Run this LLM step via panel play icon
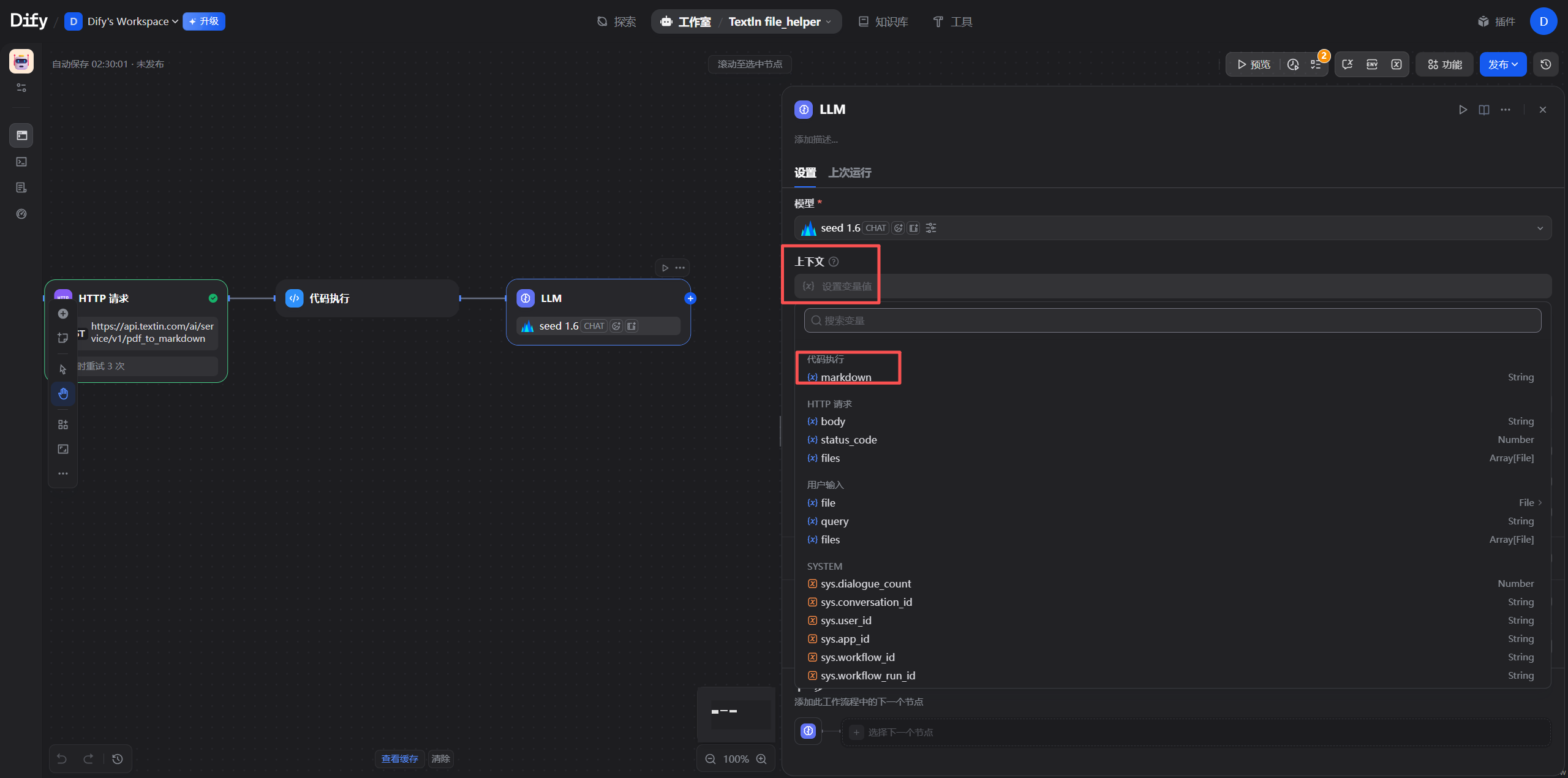This screenshot has width=1568, height=778. 1463,110
